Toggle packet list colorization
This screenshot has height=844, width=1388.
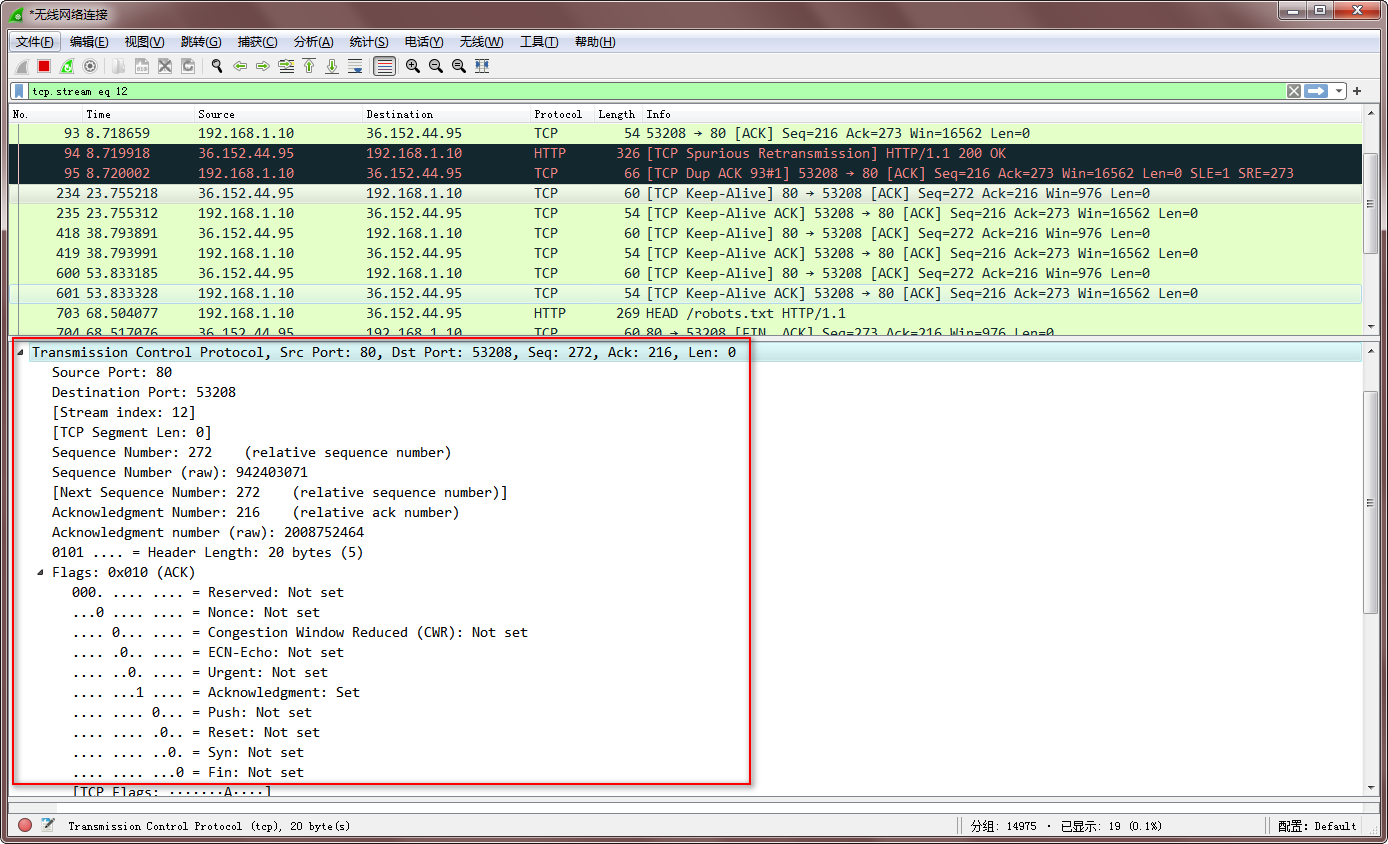[x=384, y=66]
